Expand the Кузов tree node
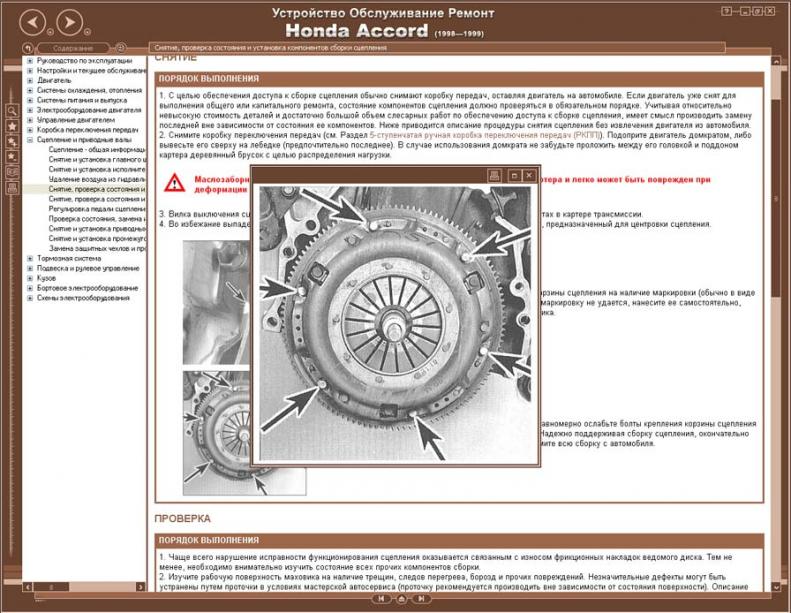Image resolution: width=791 pixels, height=613 pixels. click(30, 278)
